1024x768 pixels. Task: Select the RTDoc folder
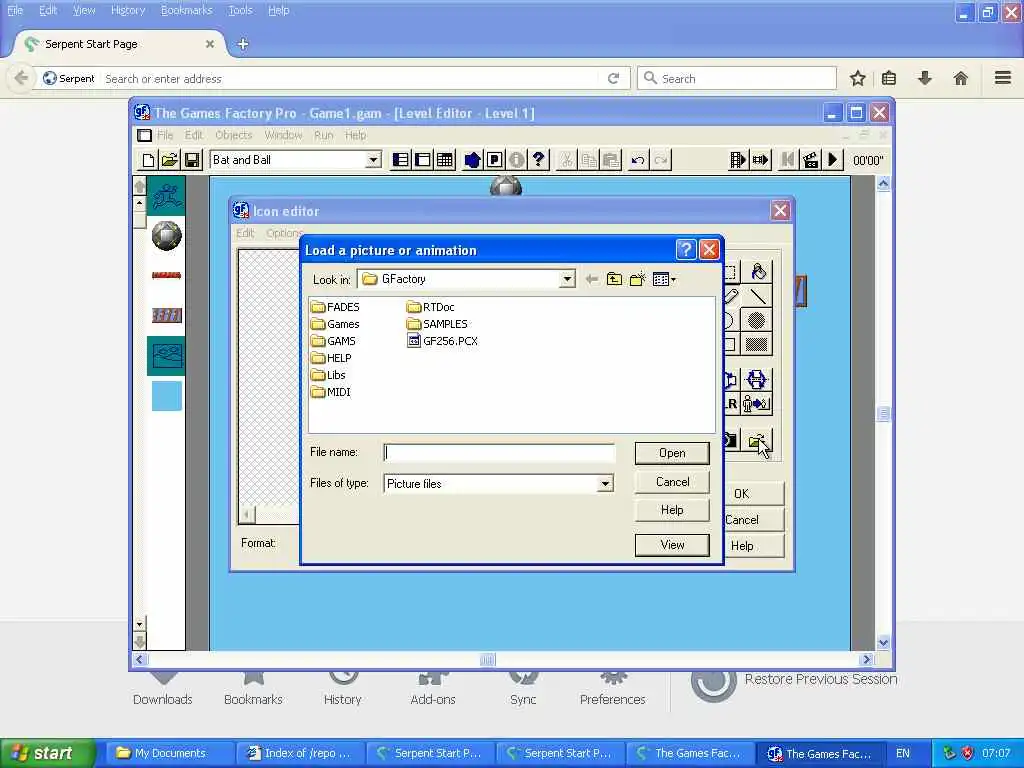click(x=431, y=307)
